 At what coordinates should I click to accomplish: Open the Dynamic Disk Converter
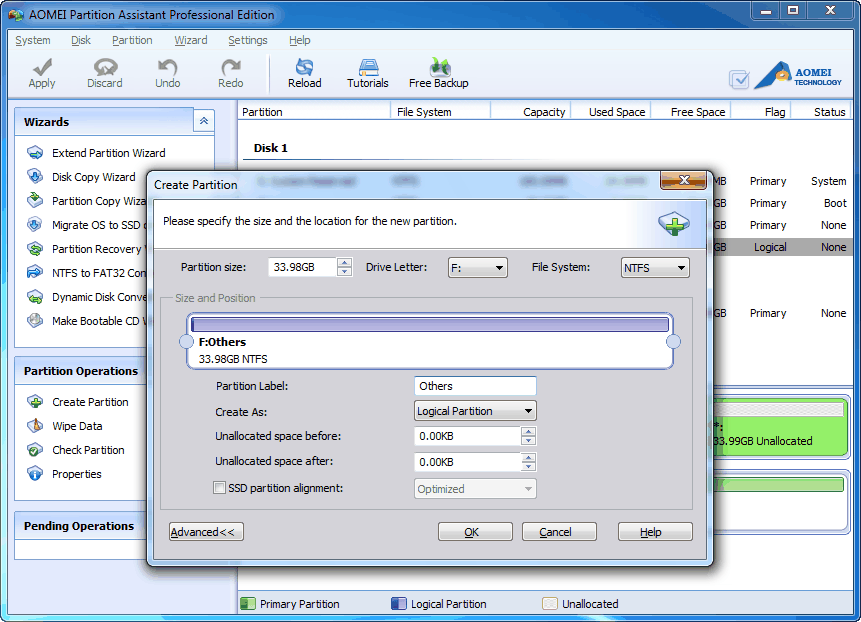86,297
